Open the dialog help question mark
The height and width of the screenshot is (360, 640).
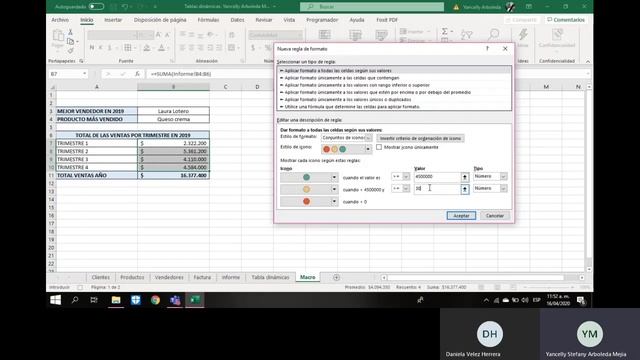tap(487, 49)
